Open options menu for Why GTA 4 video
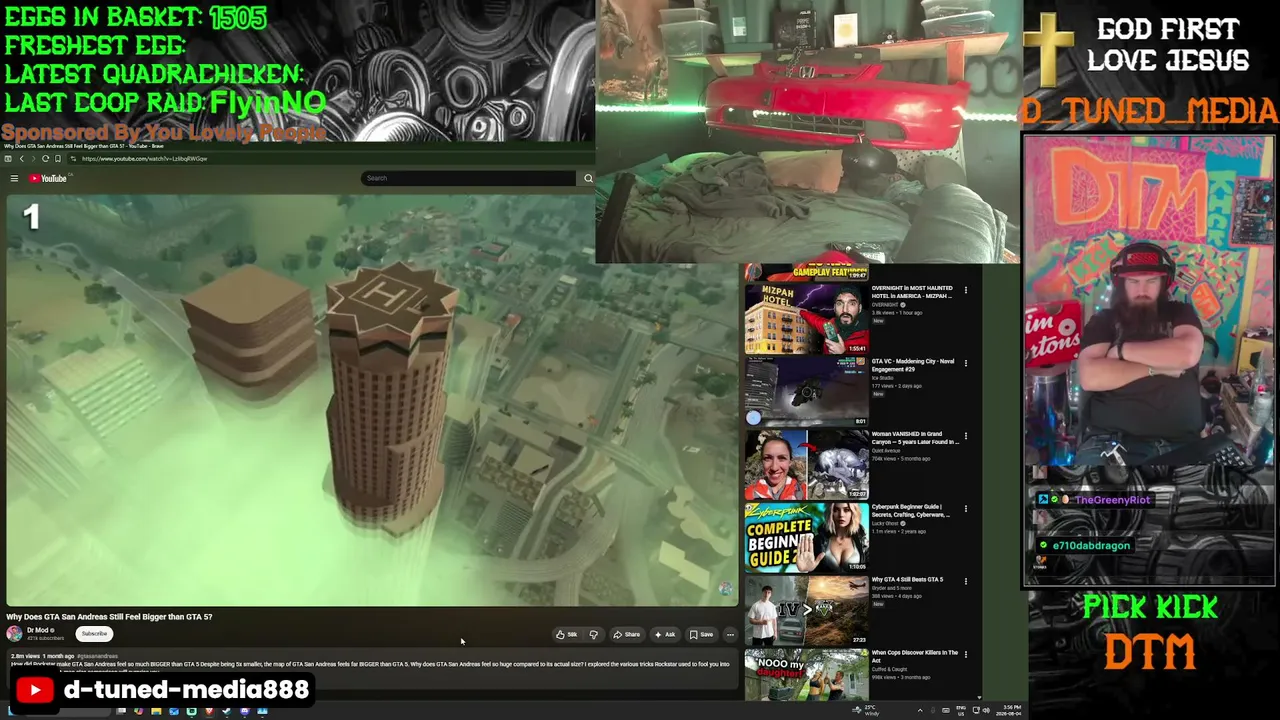The width and height of the screenshot is (1280, 720). 966,581
